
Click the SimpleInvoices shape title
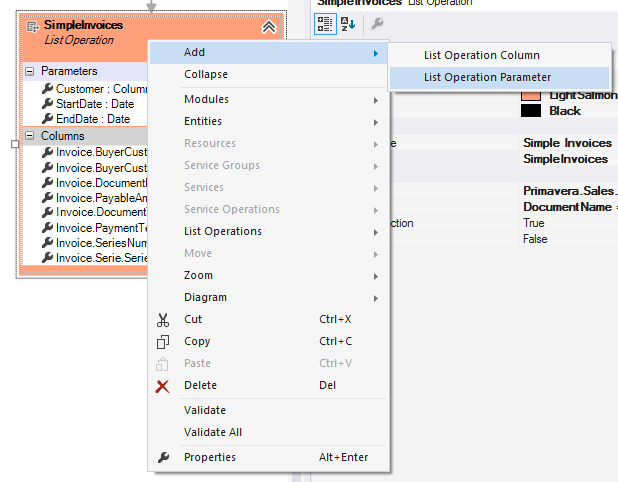click(x=83, y=25)
